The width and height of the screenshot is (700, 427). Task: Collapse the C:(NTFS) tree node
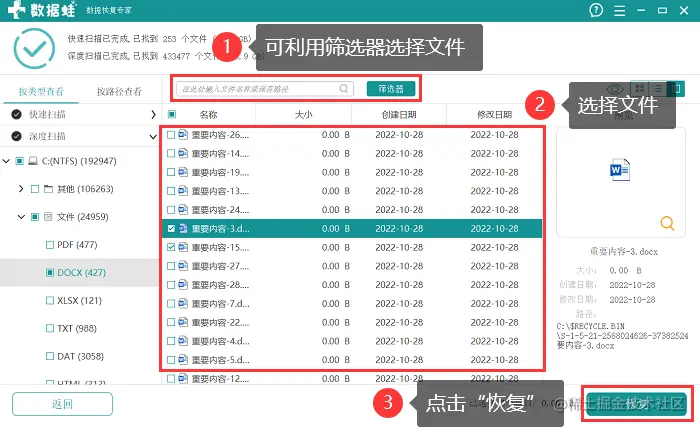[x=6, y=161]
